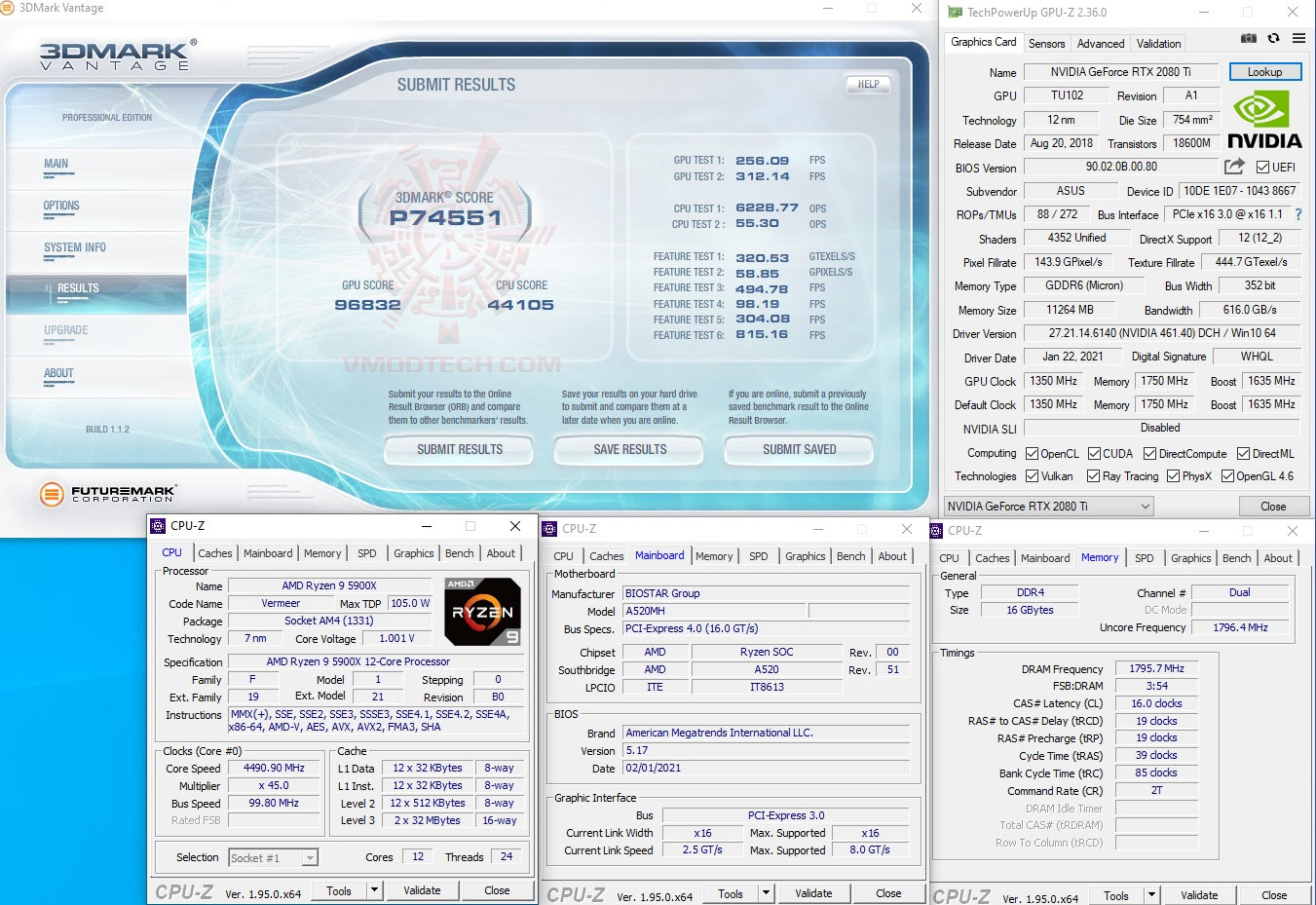Click the BIOS version share/export icon

coord(1234,167)
